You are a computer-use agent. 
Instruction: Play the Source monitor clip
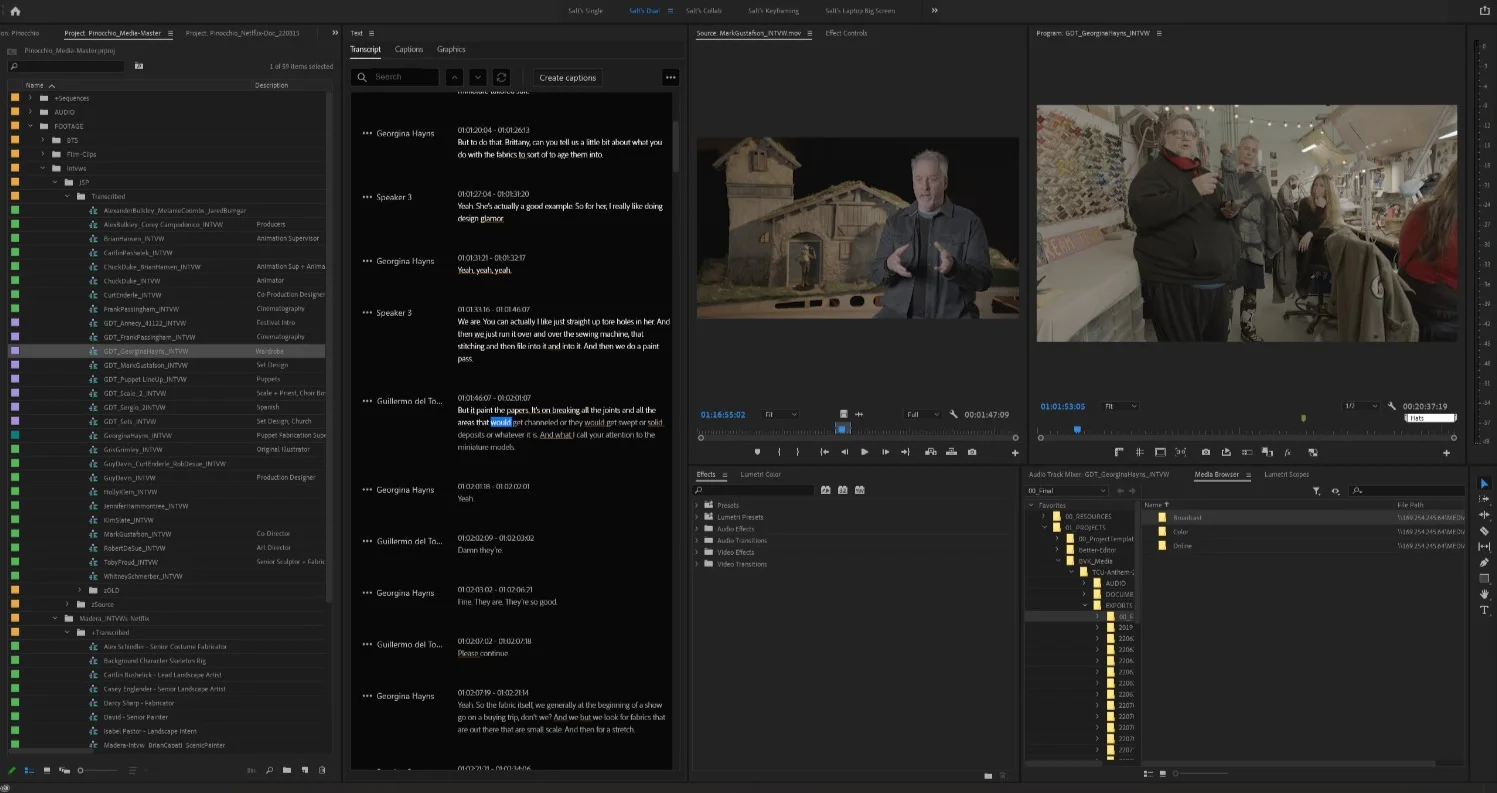pyautogui.click(x=864, y=452)
